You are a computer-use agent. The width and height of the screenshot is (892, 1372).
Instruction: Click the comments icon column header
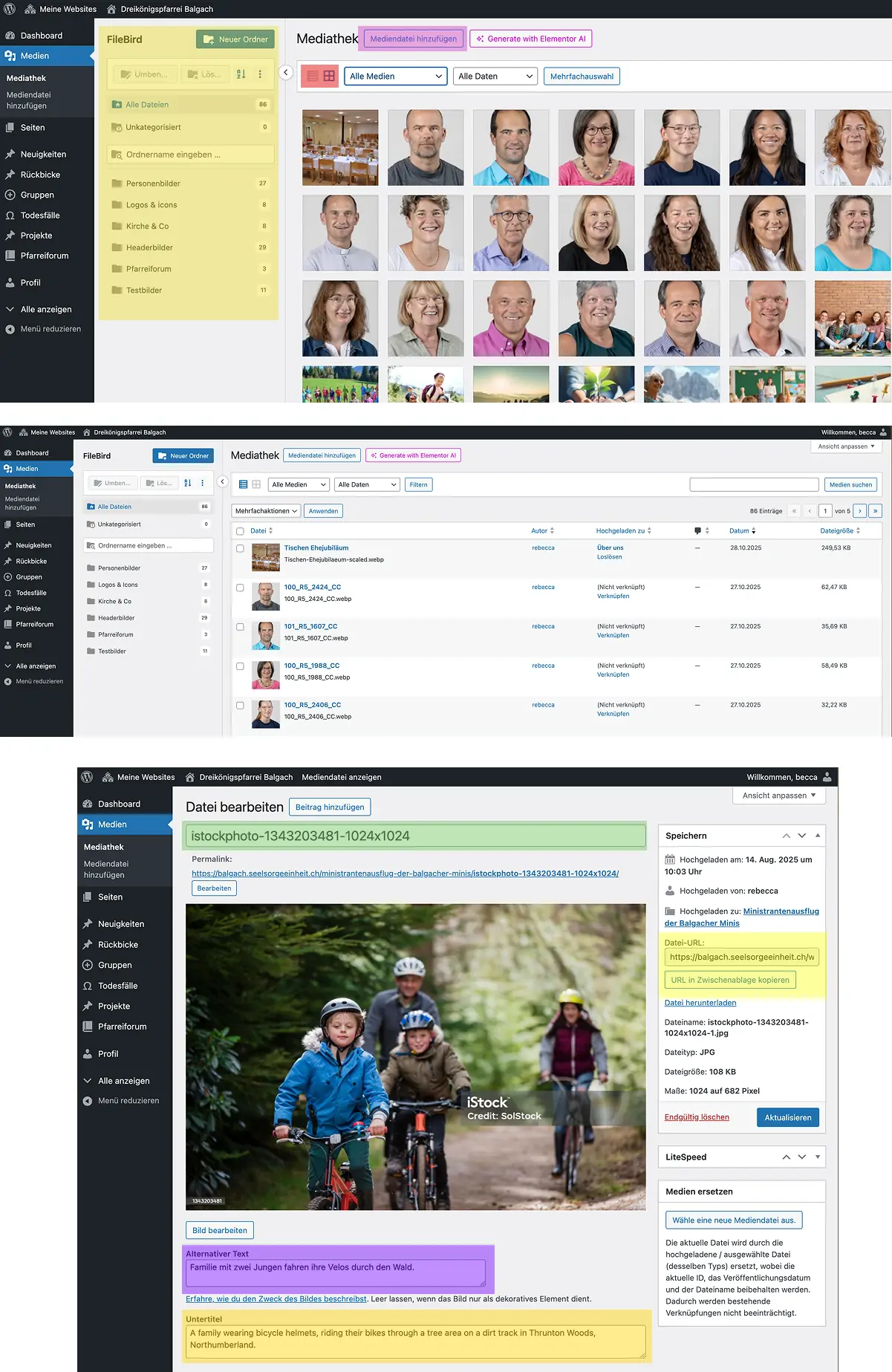point(697,530)
